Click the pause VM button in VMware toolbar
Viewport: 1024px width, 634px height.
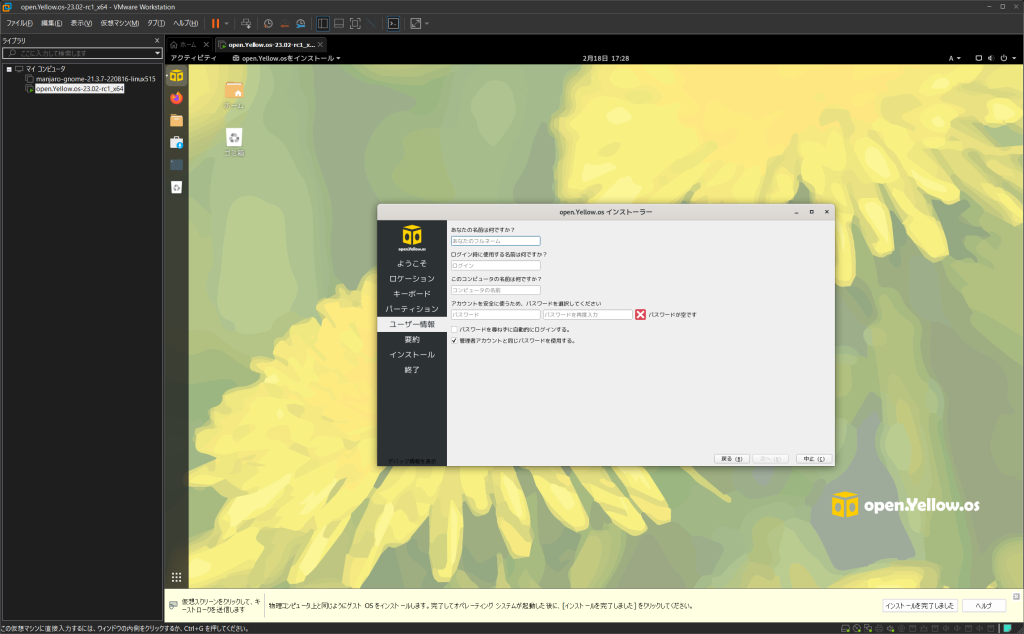pyautogui.click(x=216, y=23)
